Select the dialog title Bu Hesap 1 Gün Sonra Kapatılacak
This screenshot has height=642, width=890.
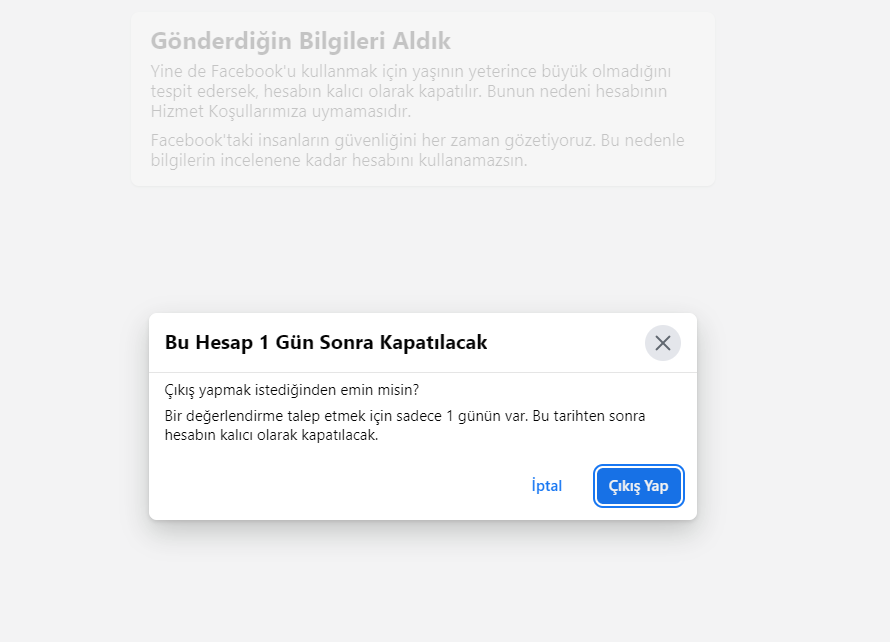[x=326, y=342]
